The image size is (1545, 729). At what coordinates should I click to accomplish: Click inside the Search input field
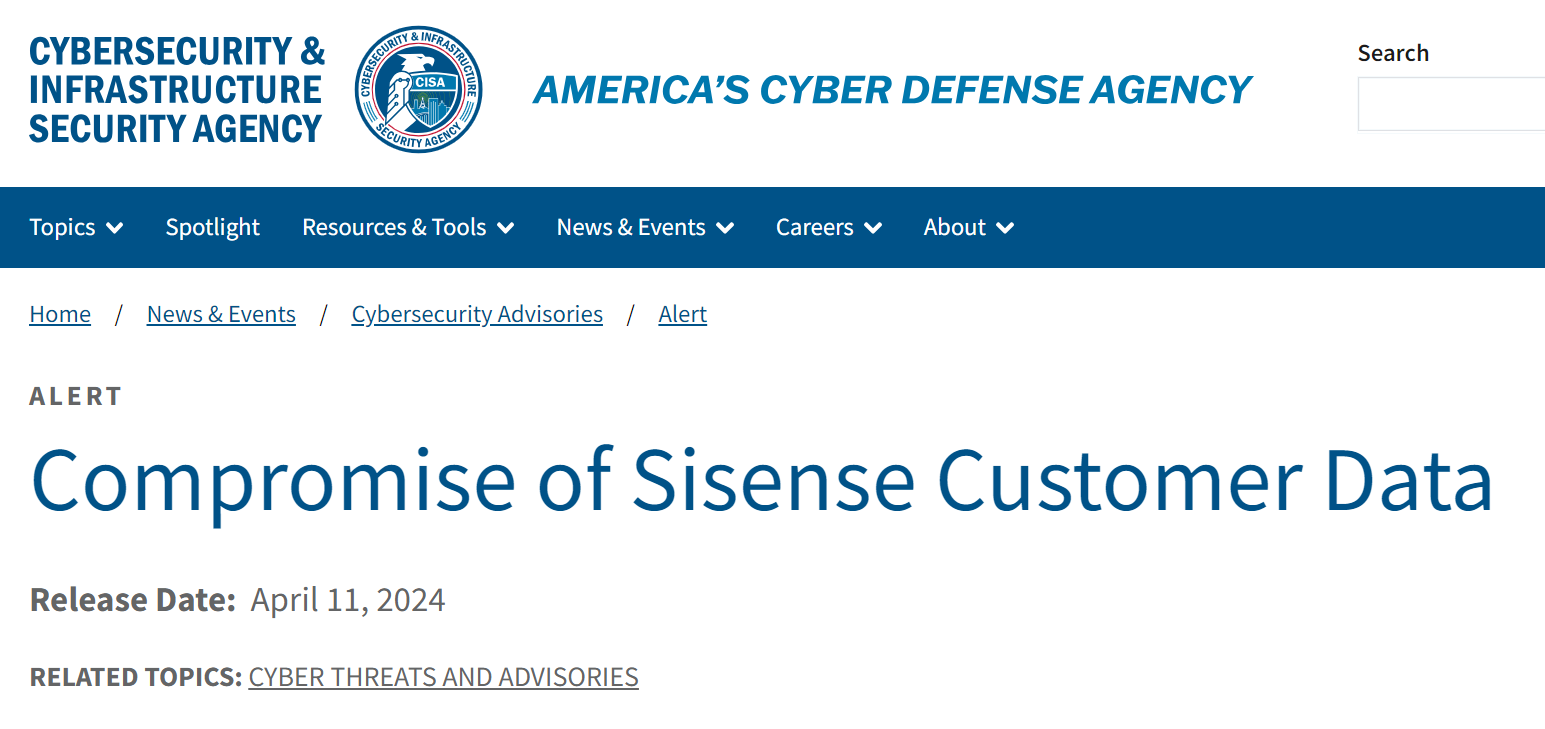pyautogui.click(x=1450, y=104)
